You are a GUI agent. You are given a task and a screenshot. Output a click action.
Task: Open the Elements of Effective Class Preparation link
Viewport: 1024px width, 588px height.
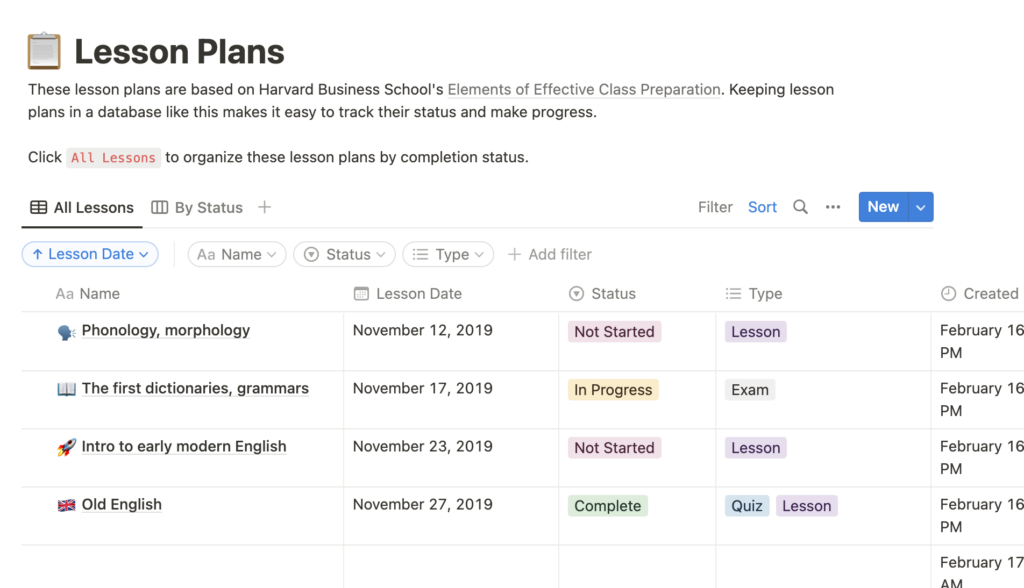click(x=584, y=89)
